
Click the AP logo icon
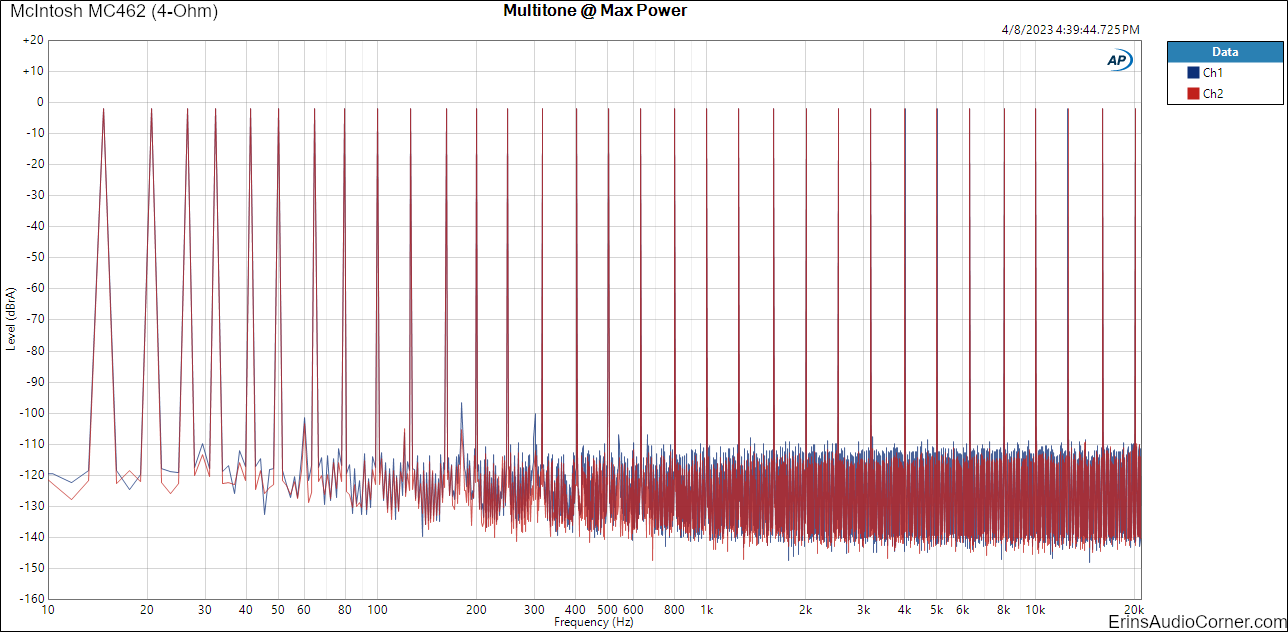pos(1118,60)
